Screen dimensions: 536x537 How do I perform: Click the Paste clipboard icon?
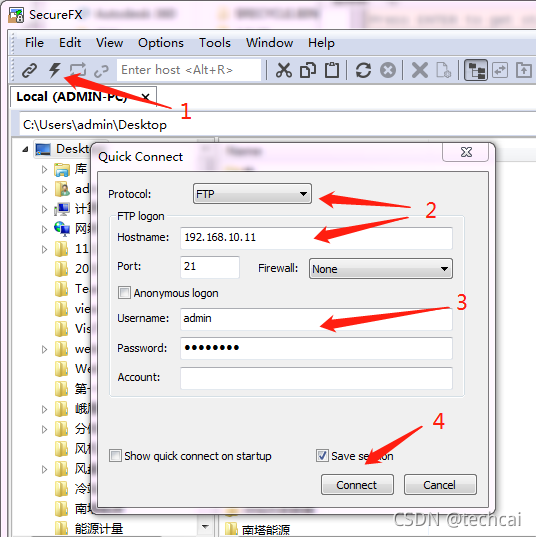pyautogui.click(x=332, y=70)
